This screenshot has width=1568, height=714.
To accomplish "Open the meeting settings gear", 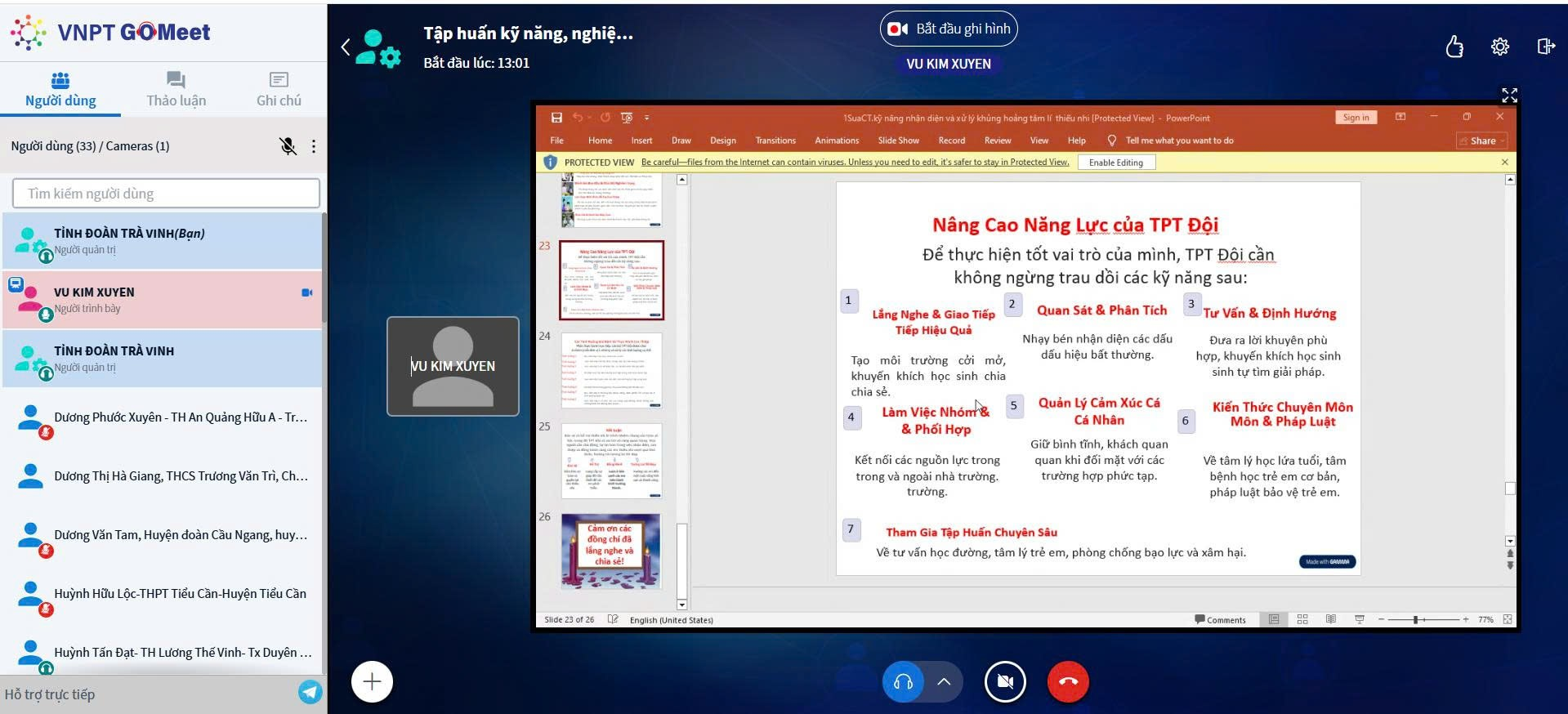I will (x=1499, y=47).
